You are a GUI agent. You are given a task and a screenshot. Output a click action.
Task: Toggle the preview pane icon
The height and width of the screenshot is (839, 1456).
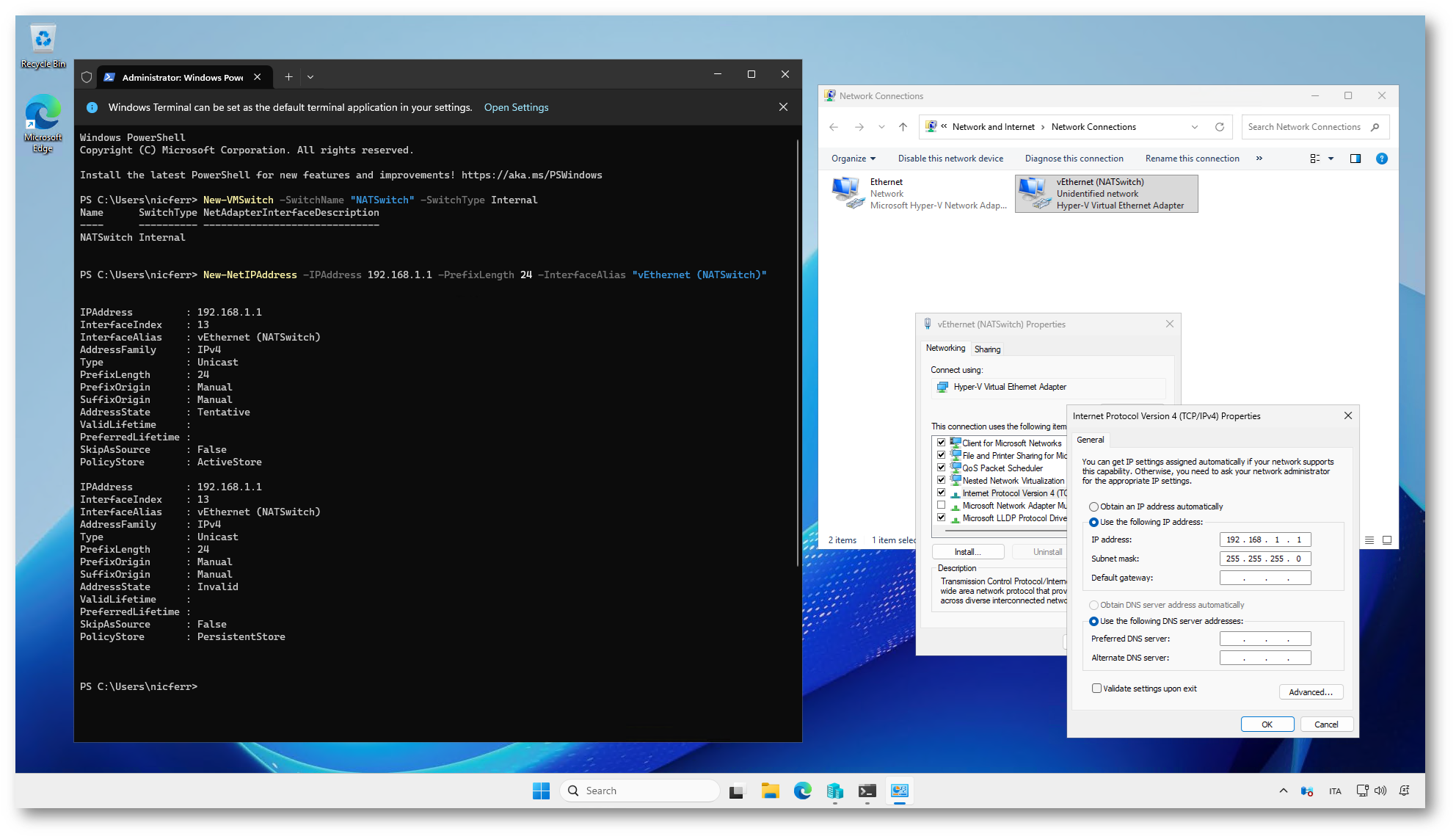1355,159
